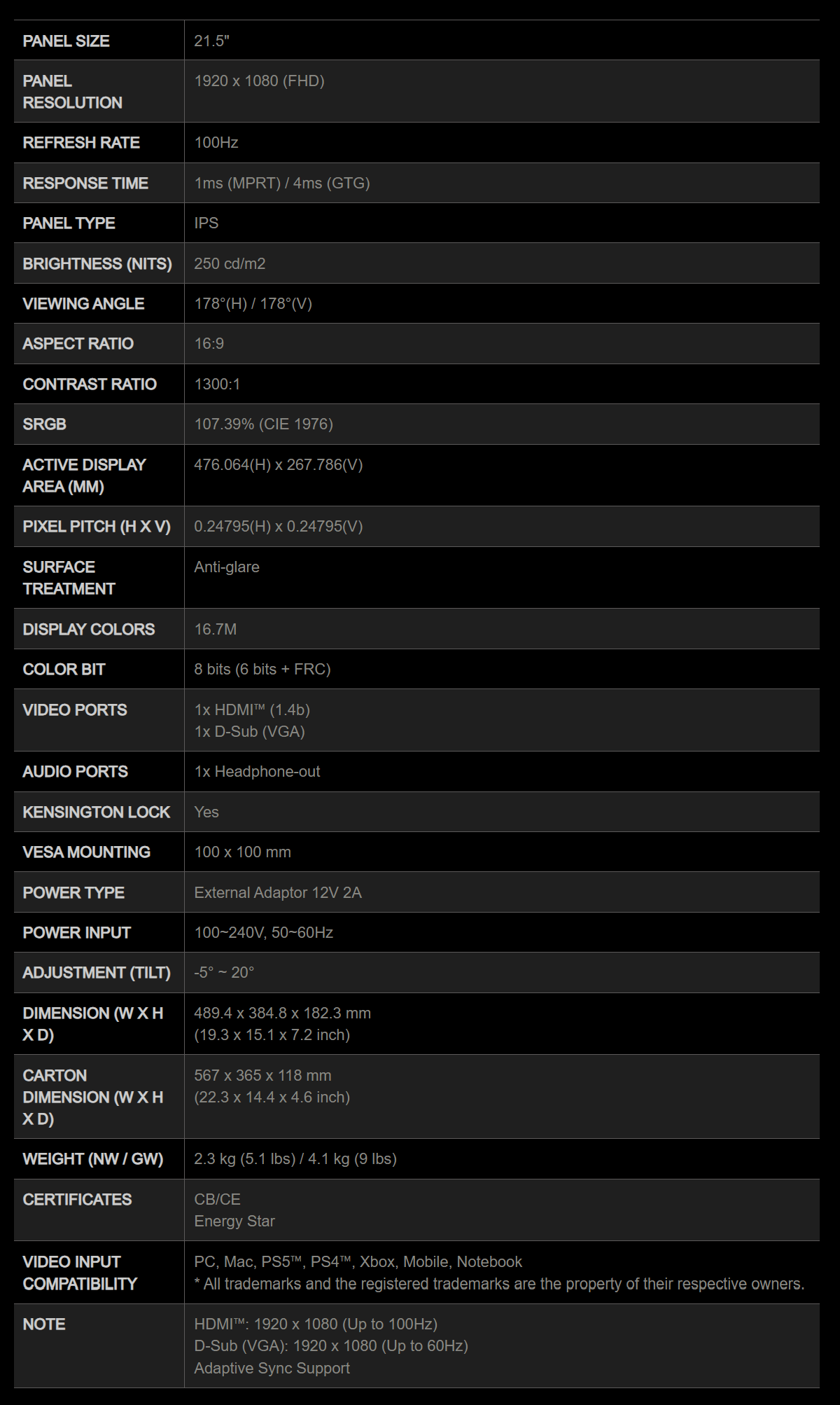The height and width of the screenshot is (1405, 840).
Task: Click the 1x HDMI (1.4b) video port entry
Action: (x=252, y=710)
